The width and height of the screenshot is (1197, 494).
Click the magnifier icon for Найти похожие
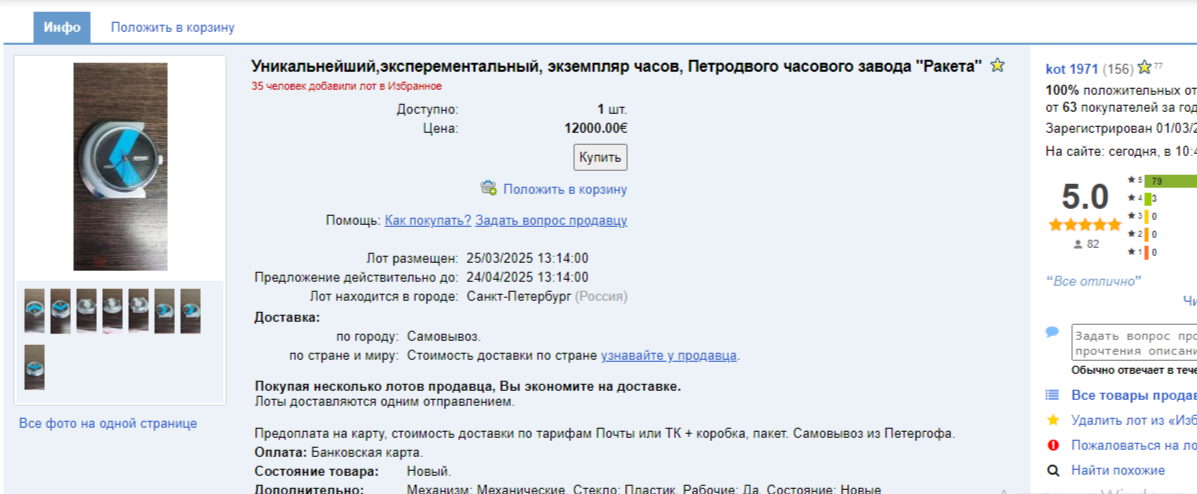tap(1052, 470)
